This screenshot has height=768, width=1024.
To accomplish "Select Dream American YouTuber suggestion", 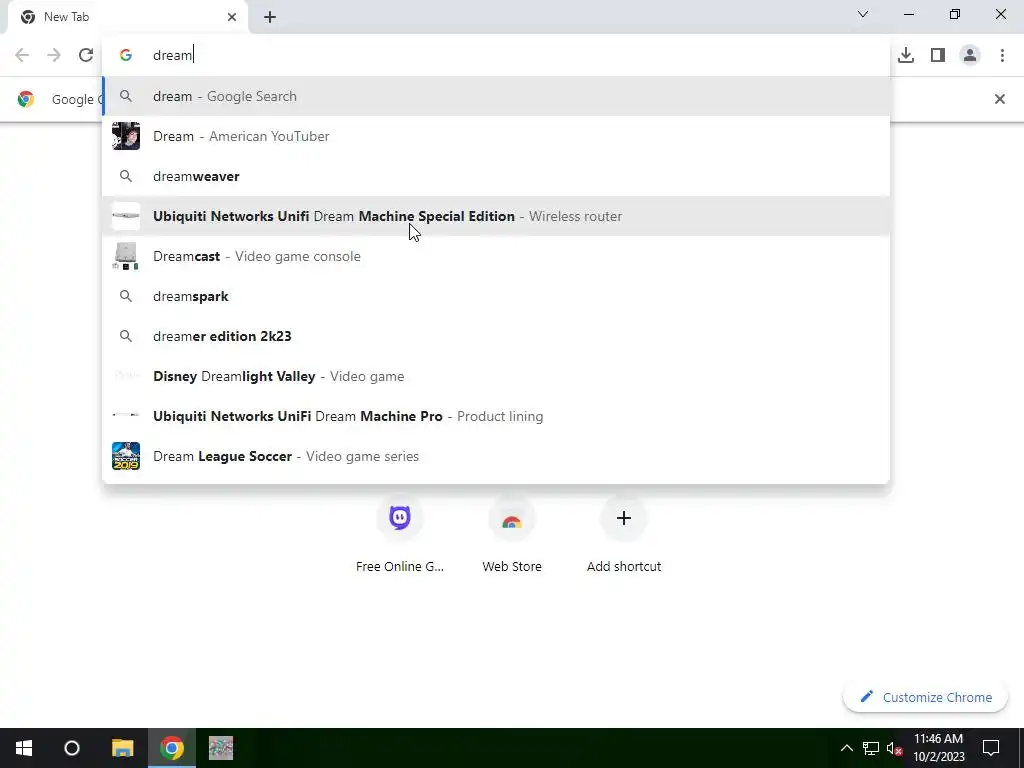I will [496, 136].
